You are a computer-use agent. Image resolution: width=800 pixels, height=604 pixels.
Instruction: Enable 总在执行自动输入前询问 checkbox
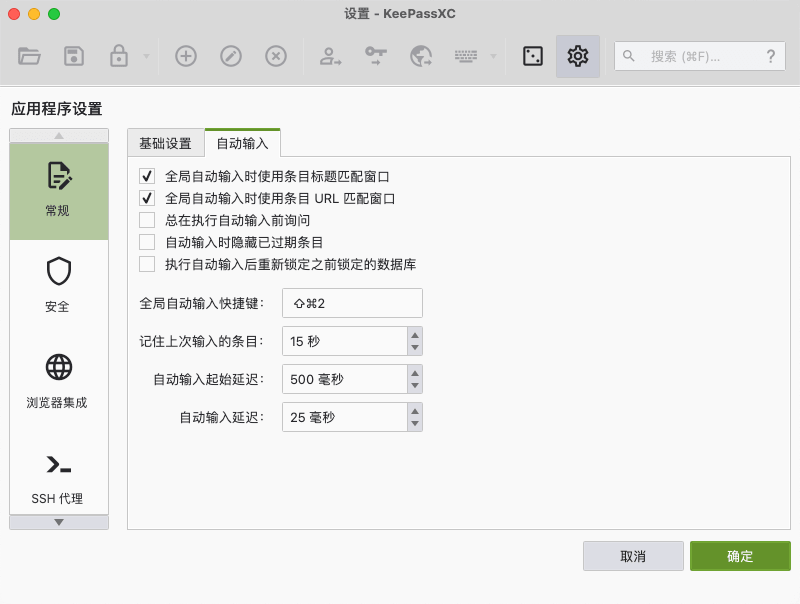tap(147, 220)
